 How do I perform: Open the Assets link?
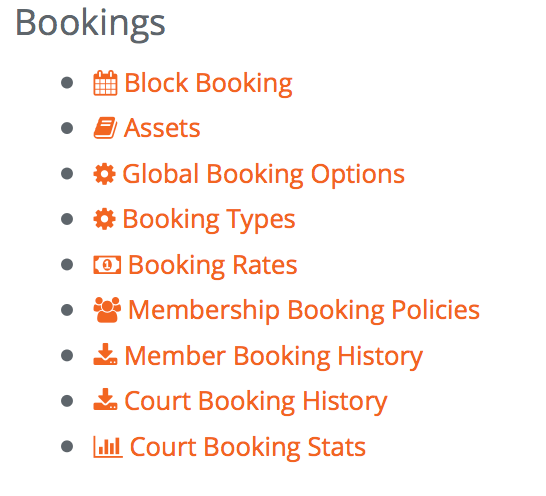click(x=162, y=128)
